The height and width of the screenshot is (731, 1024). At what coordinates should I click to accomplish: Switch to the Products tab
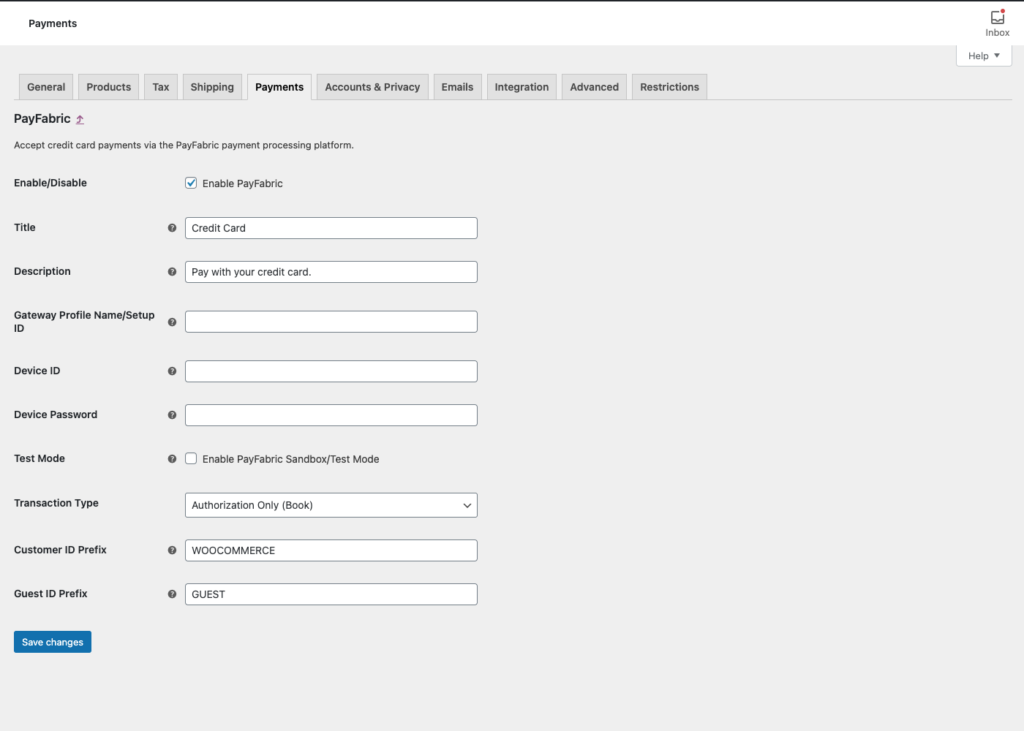coord(108,87)
